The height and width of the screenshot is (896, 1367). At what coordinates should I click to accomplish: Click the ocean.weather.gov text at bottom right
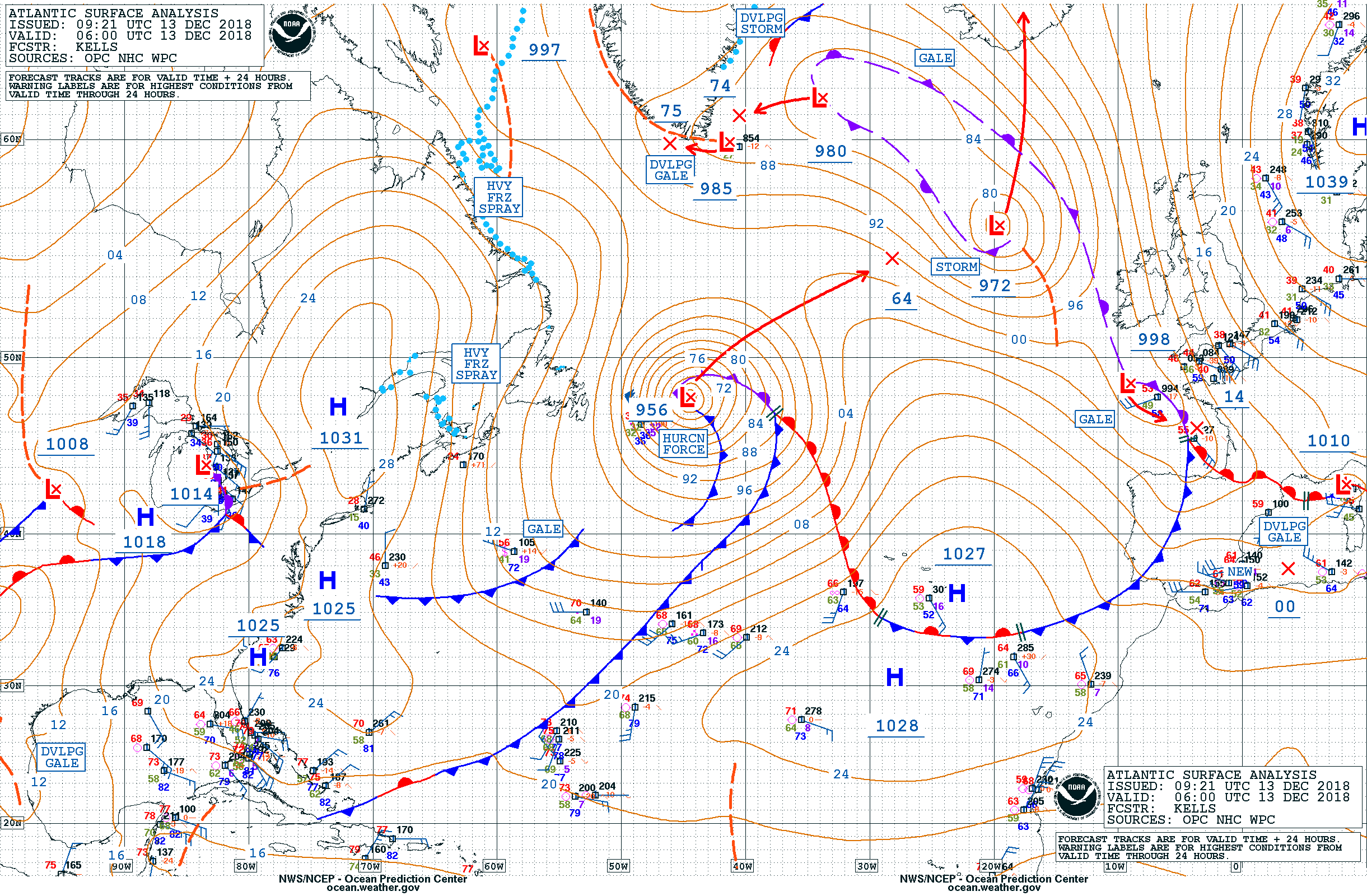tap(993, 888)
